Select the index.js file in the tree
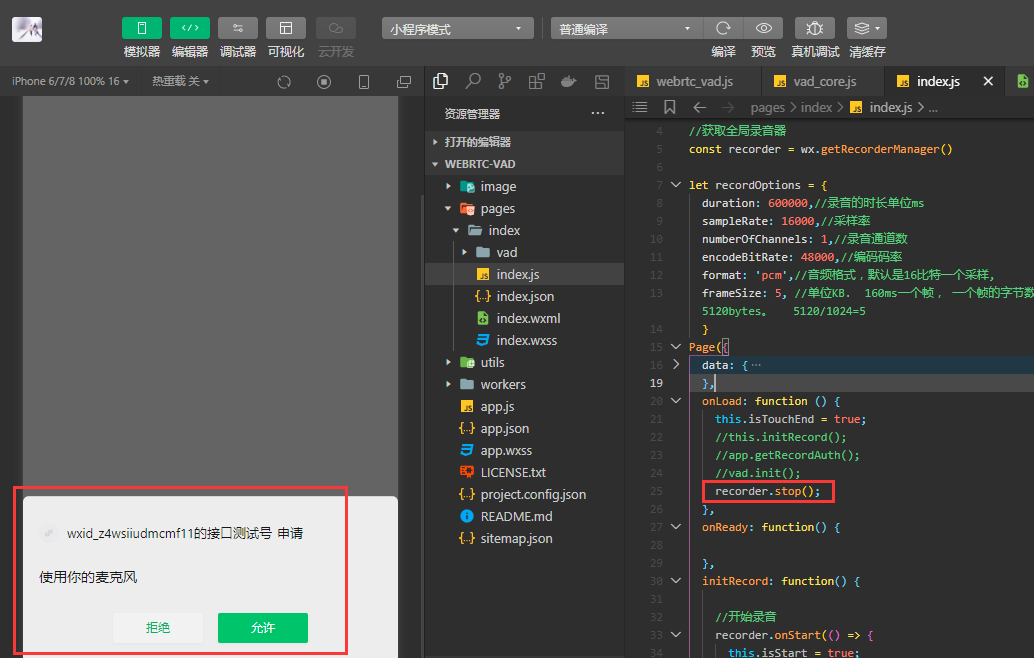This screenshot has width=1034, height=658. [524, 274]
